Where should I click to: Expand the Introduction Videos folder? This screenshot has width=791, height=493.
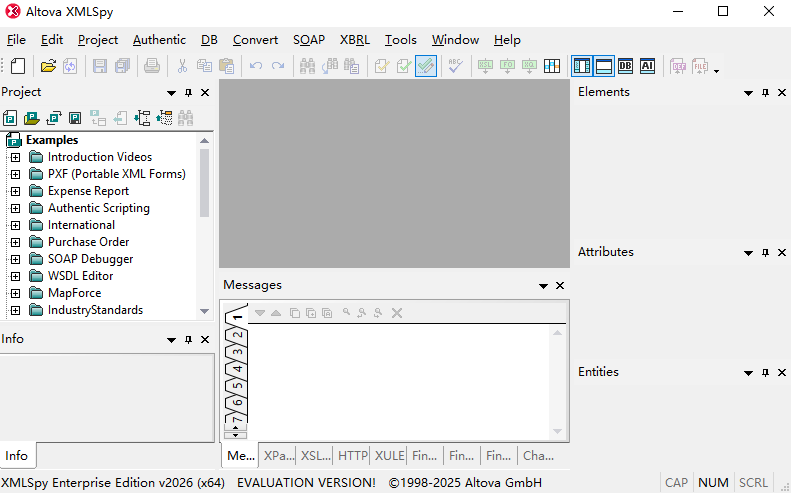[16, 157]
